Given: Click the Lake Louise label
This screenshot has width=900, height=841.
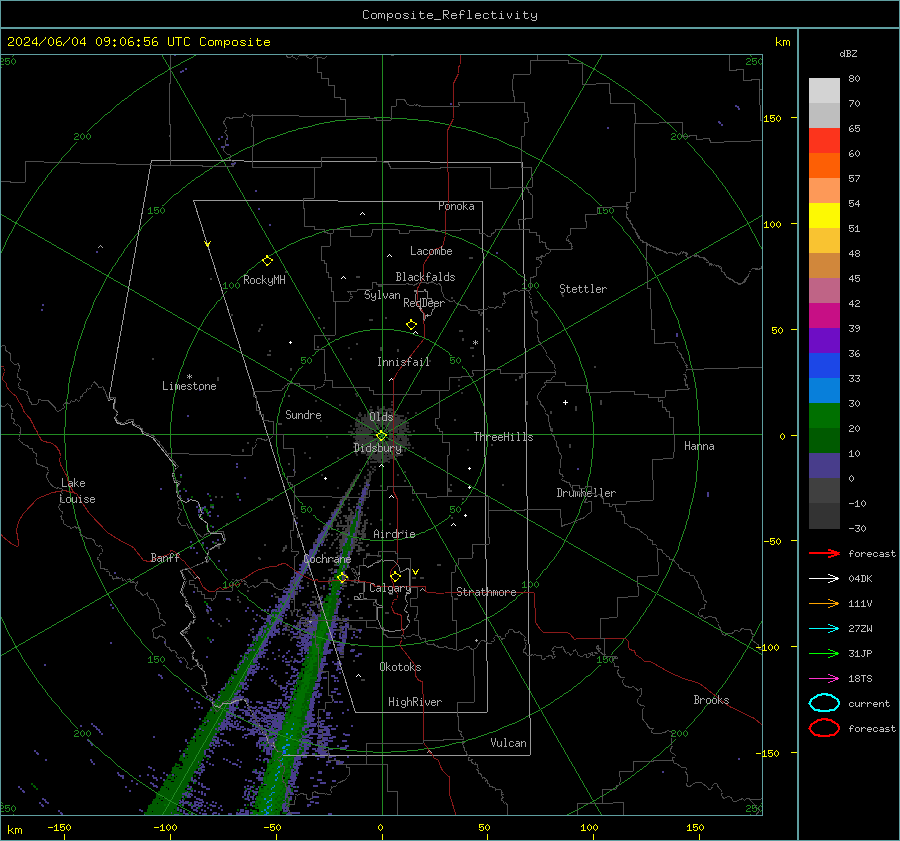Looking at the screenshot, I should point(77,491).
